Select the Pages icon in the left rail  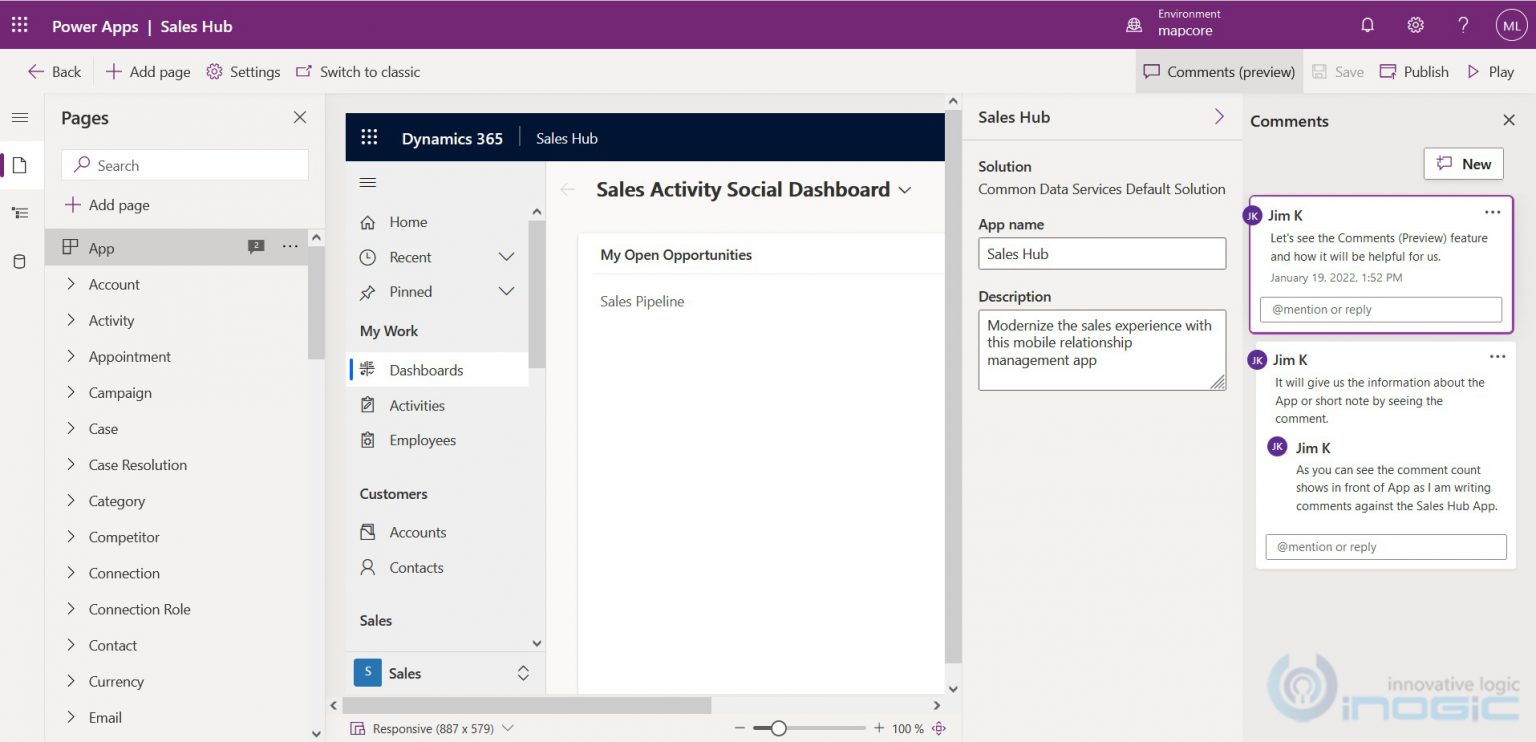[20, 165]
